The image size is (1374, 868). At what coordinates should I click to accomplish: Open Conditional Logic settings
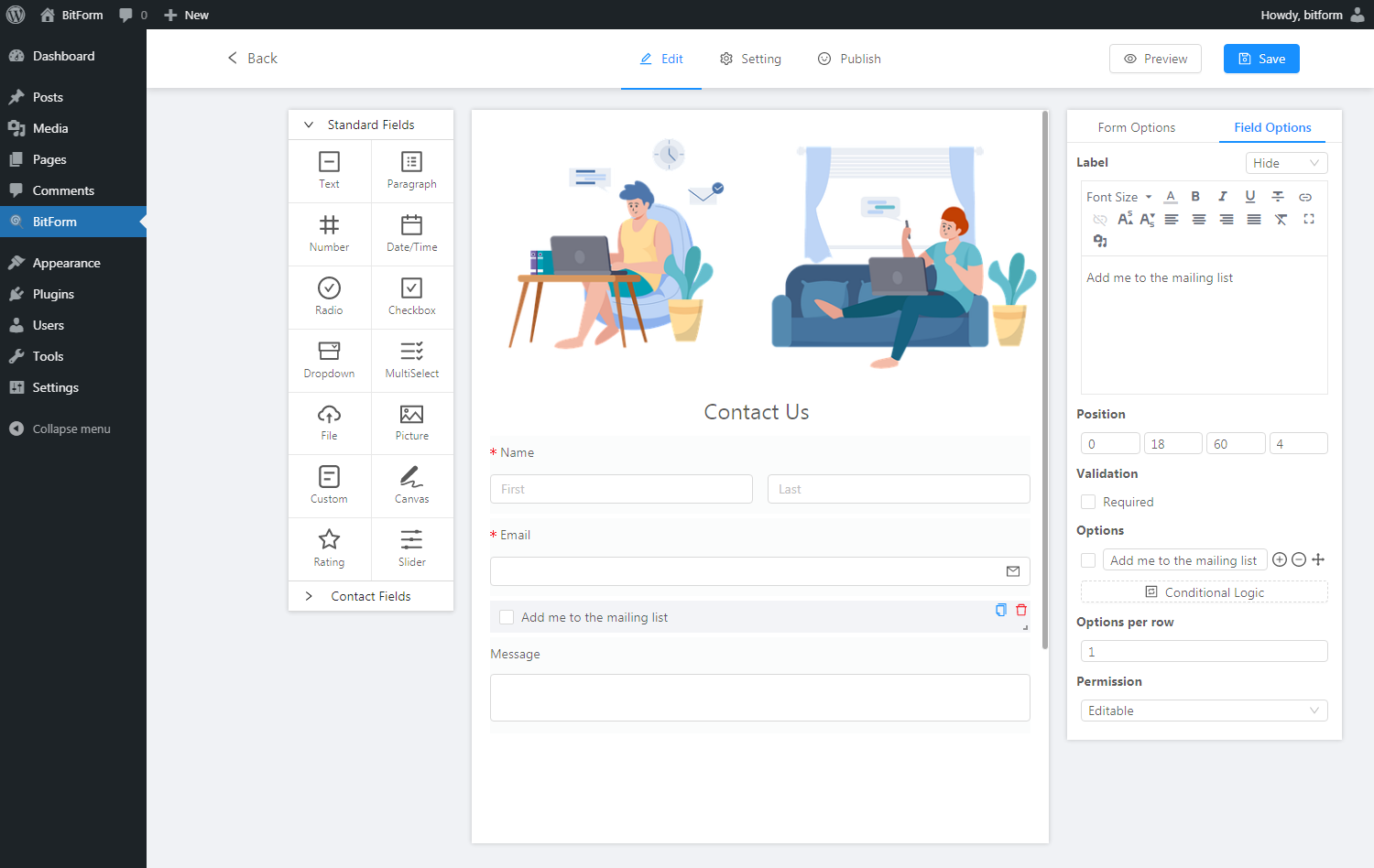coord(1204,592)
